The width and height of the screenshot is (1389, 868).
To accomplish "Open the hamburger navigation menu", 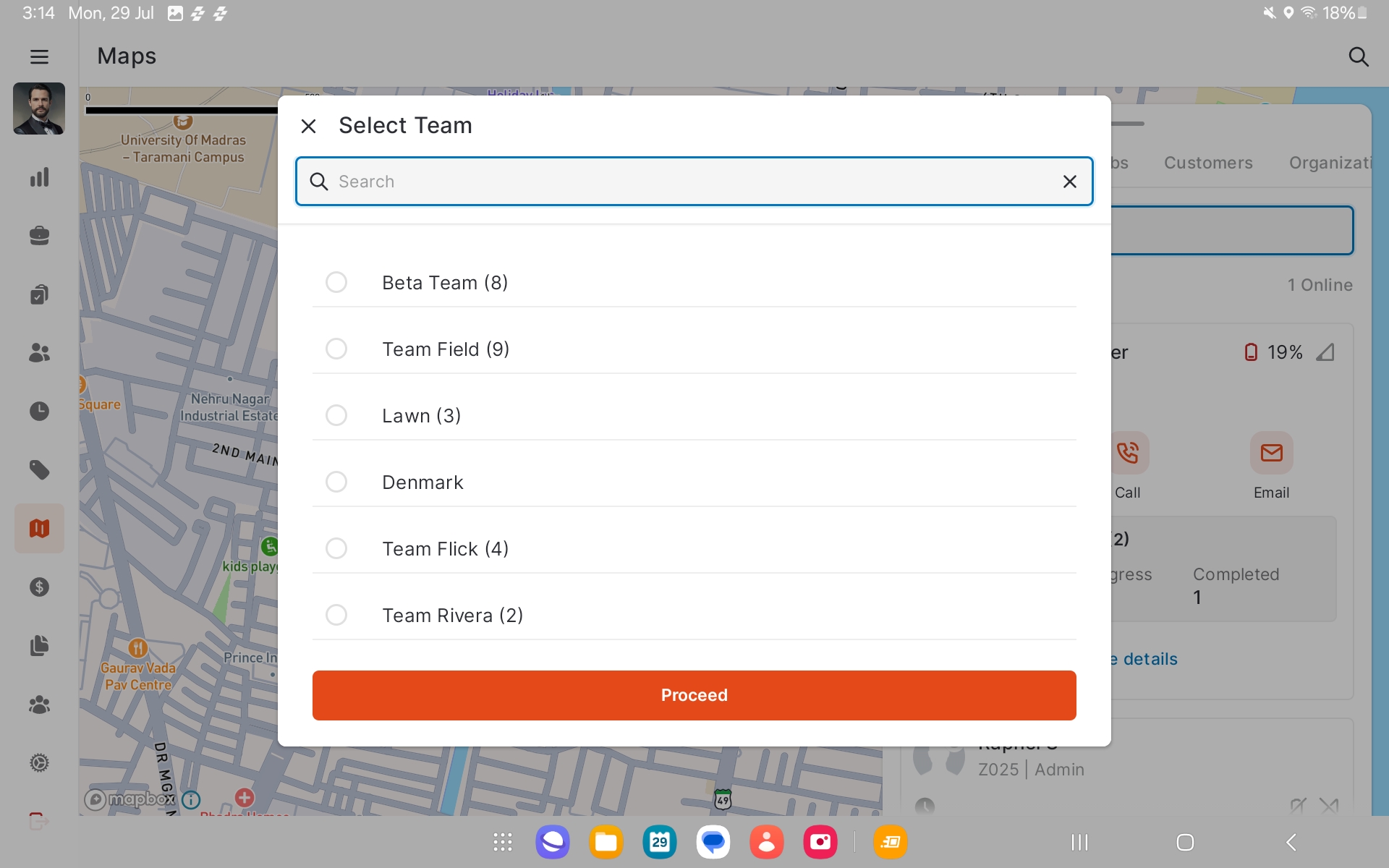I will [x=39, y=56].
